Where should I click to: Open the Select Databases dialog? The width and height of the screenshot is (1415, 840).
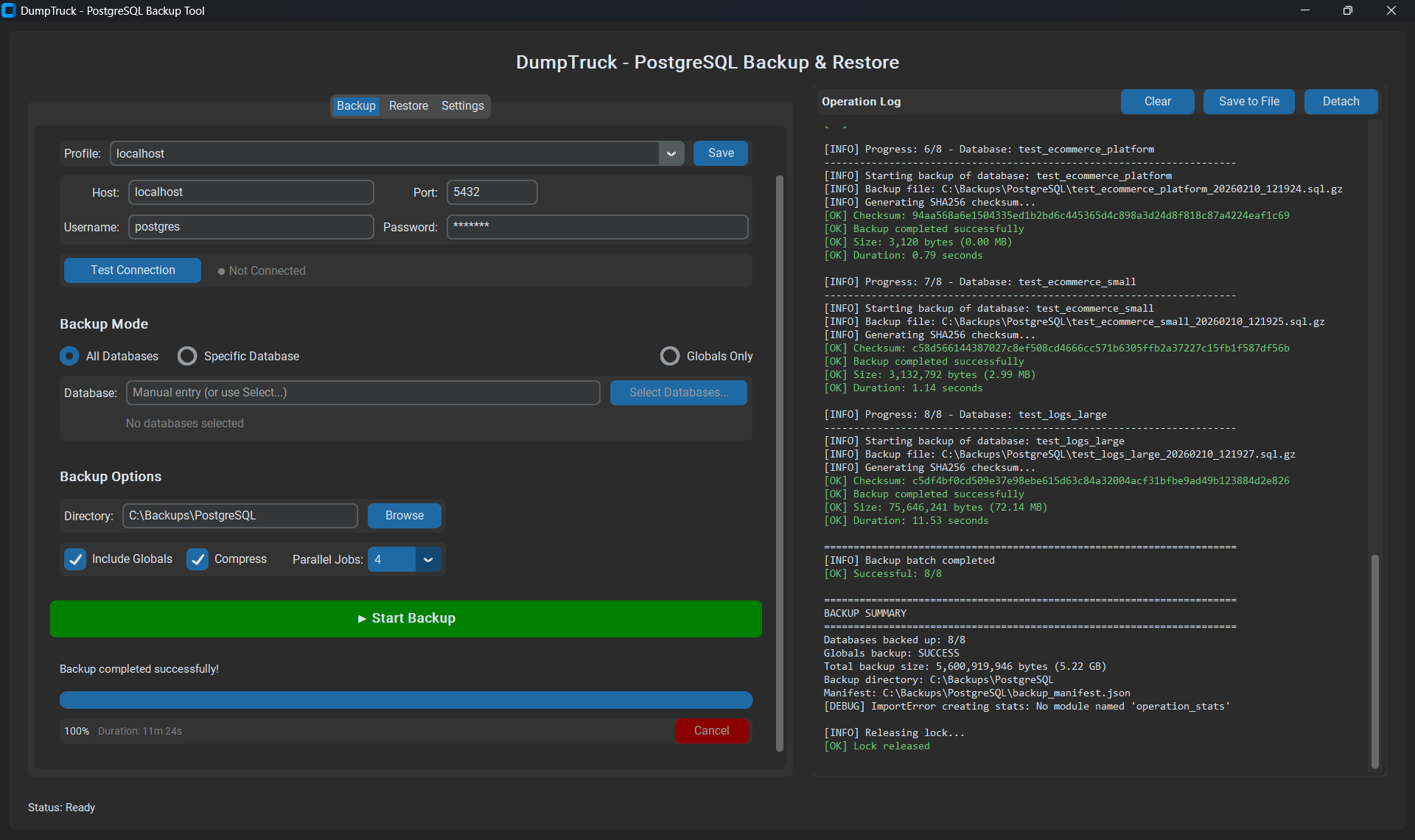tap(678, 392)
